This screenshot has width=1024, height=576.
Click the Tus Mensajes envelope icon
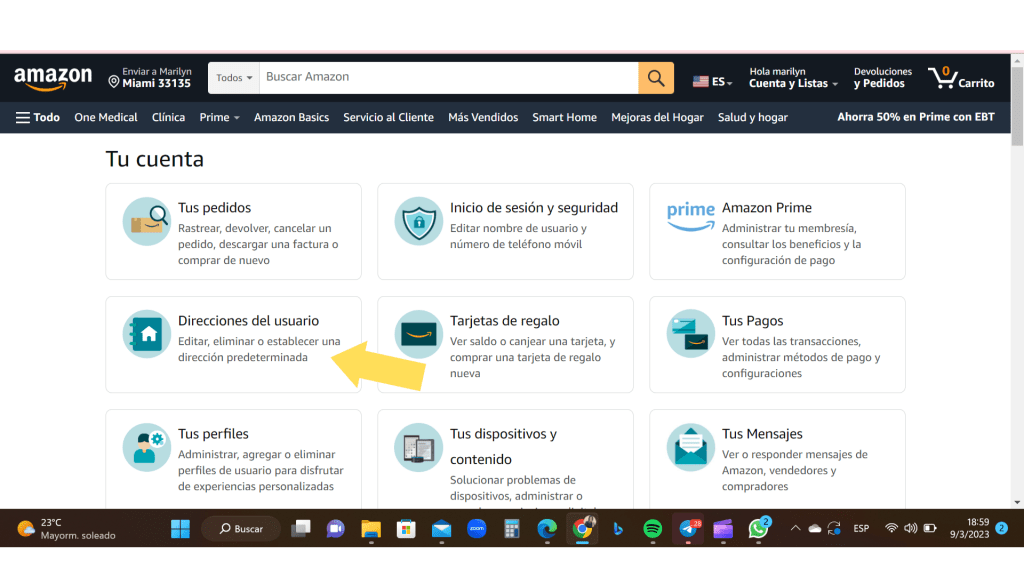pyautogui.click(x=690, y=447)
